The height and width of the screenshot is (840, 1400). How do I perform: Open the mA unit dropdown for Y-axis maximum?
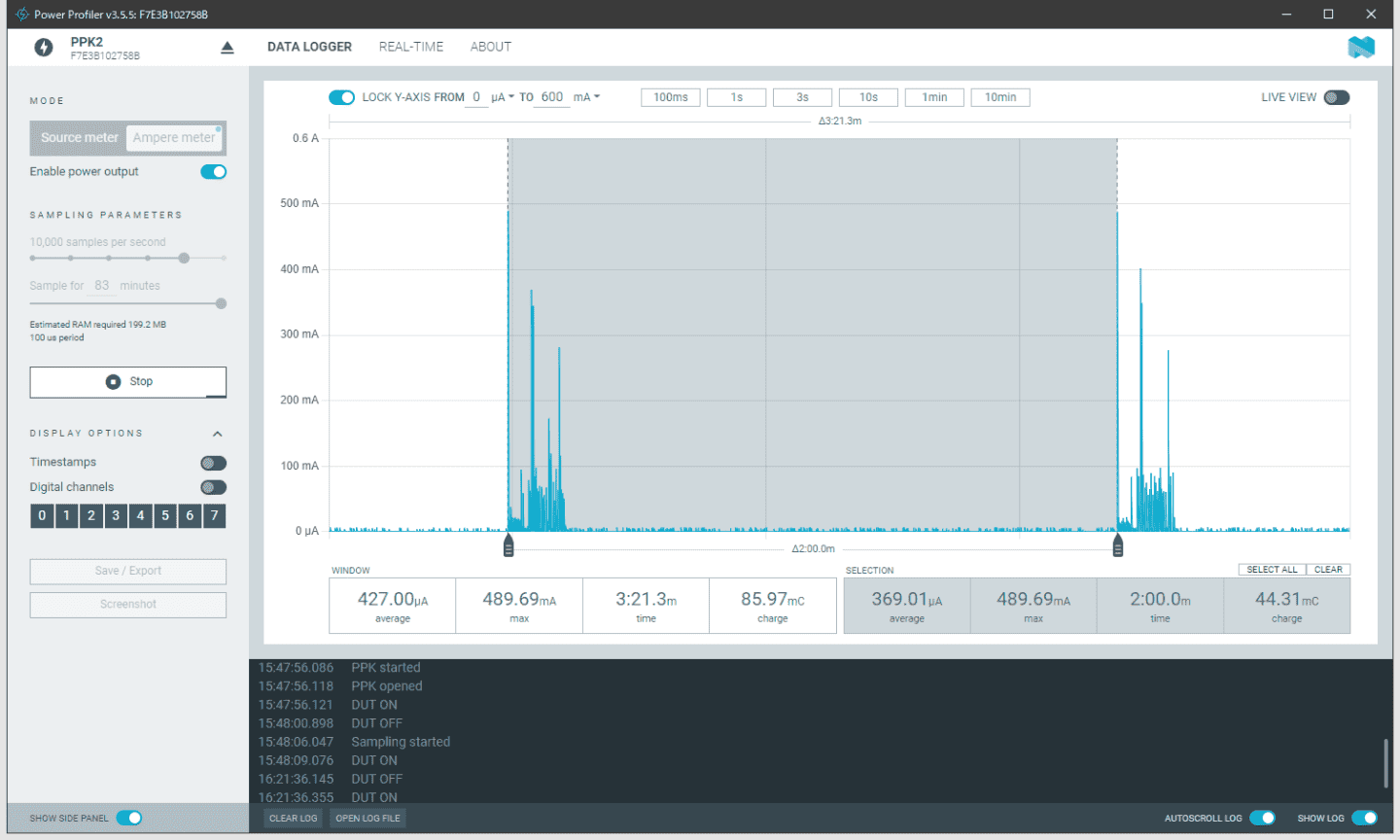(x=586, y=97)
